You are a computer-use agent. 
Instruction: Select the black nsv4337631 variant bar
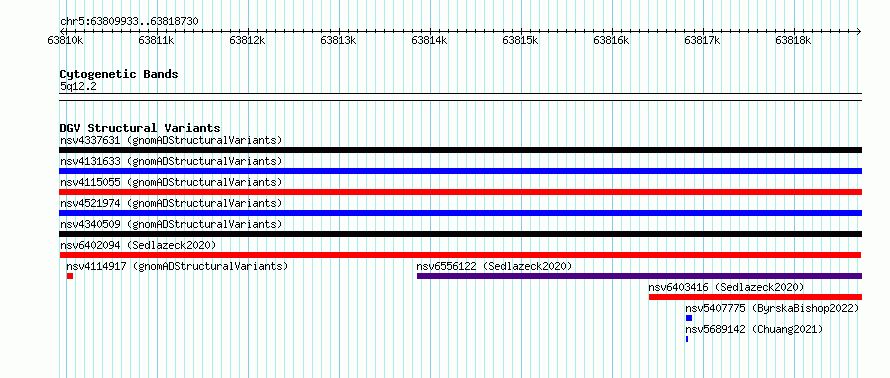click(460, 150)
